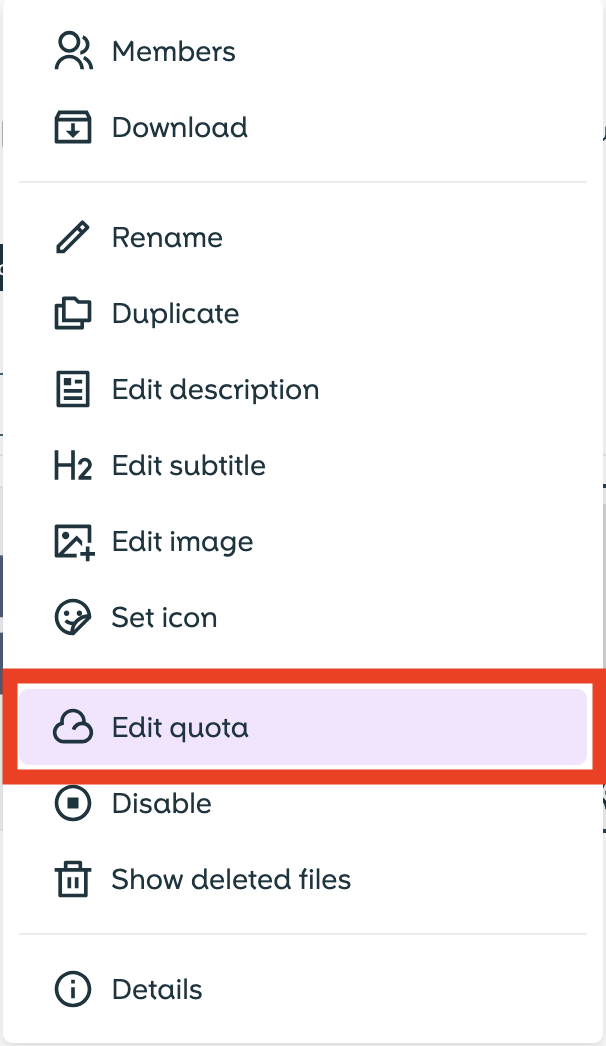Click the Members people icon
The image size is (606, 1046).
click(72, 51)
